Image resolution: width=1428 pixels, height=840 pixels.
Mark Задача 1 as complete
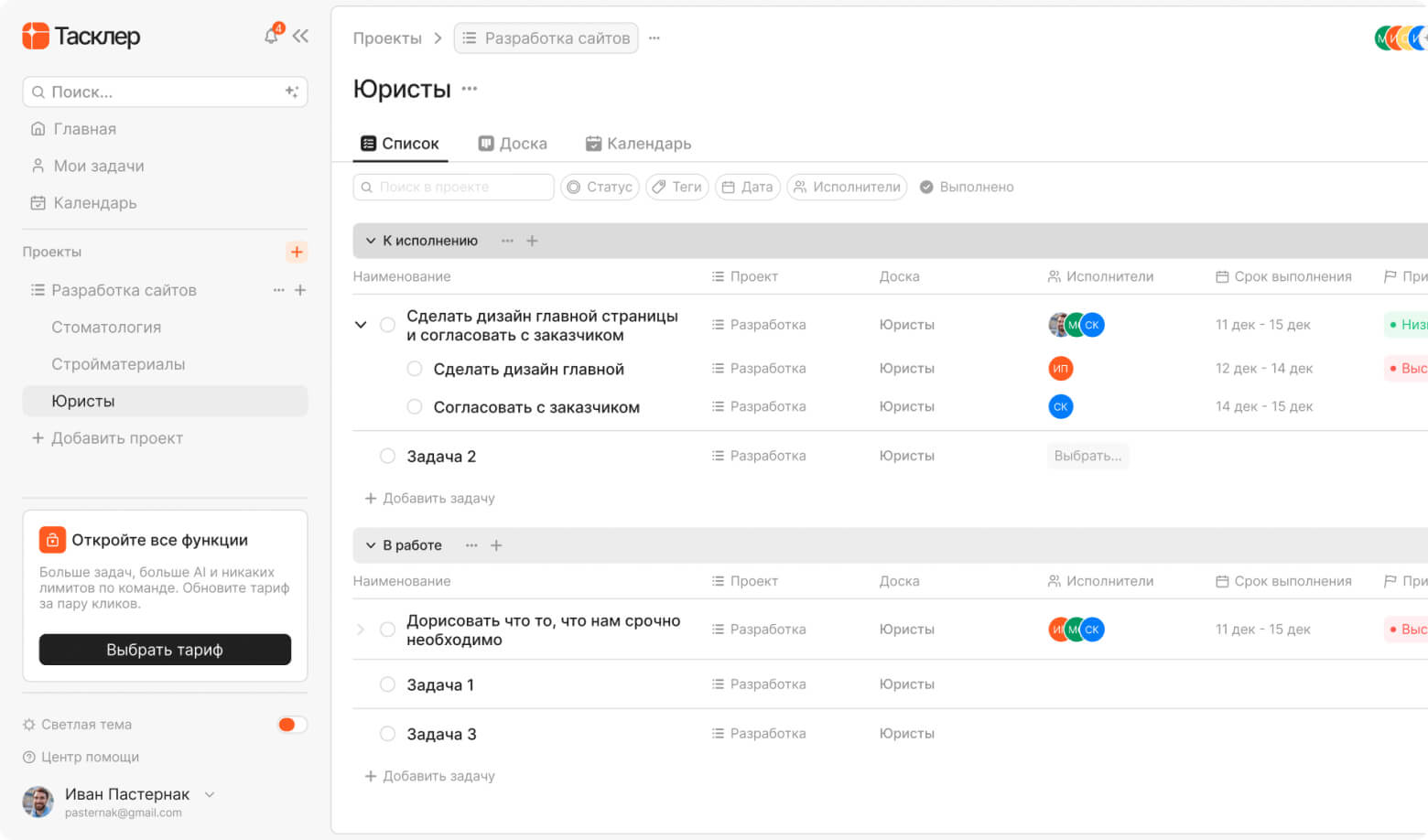[x=387, y=684]
